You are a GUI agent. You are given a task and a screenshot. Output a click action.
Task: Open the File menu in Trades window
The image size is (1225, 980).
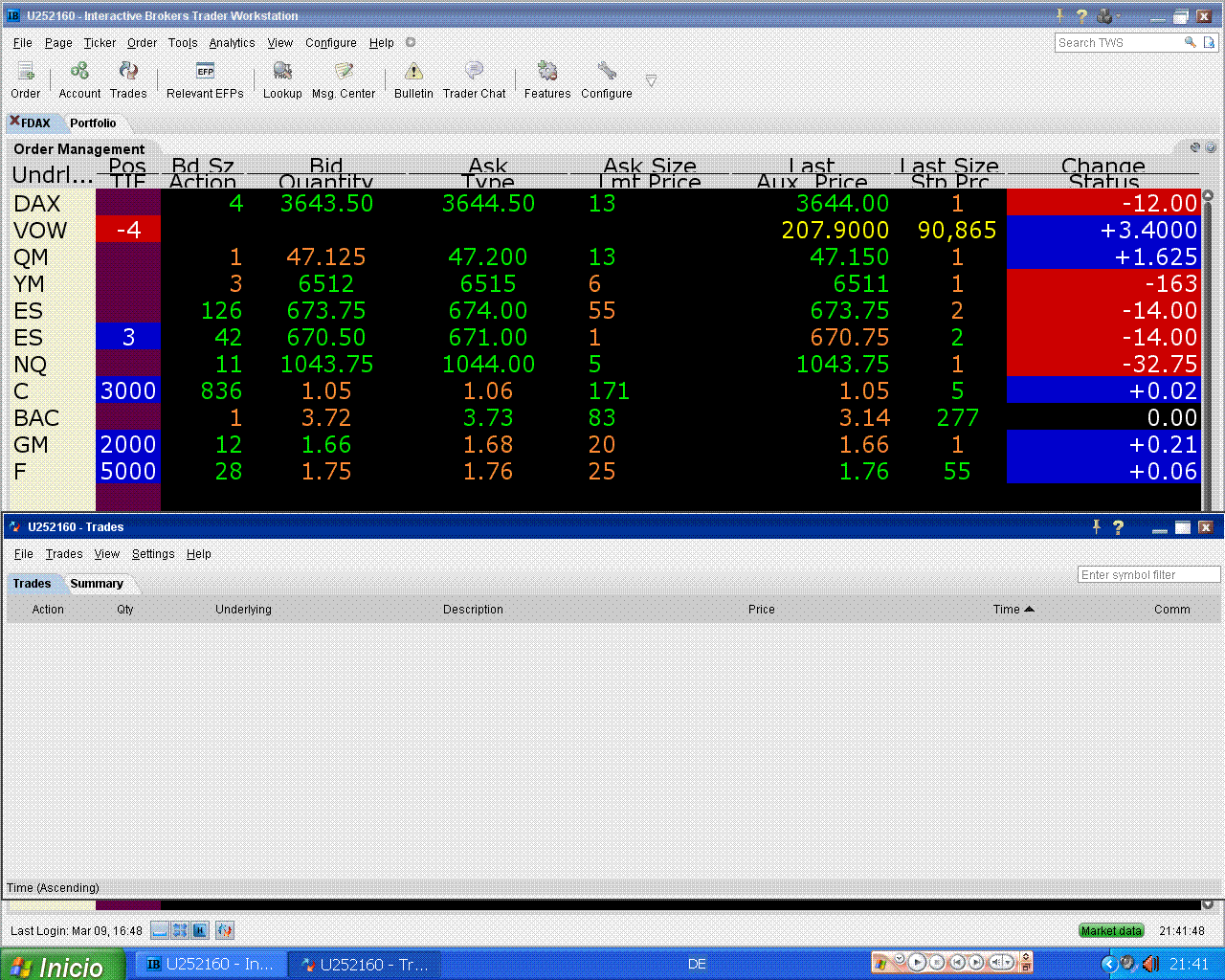24,554
